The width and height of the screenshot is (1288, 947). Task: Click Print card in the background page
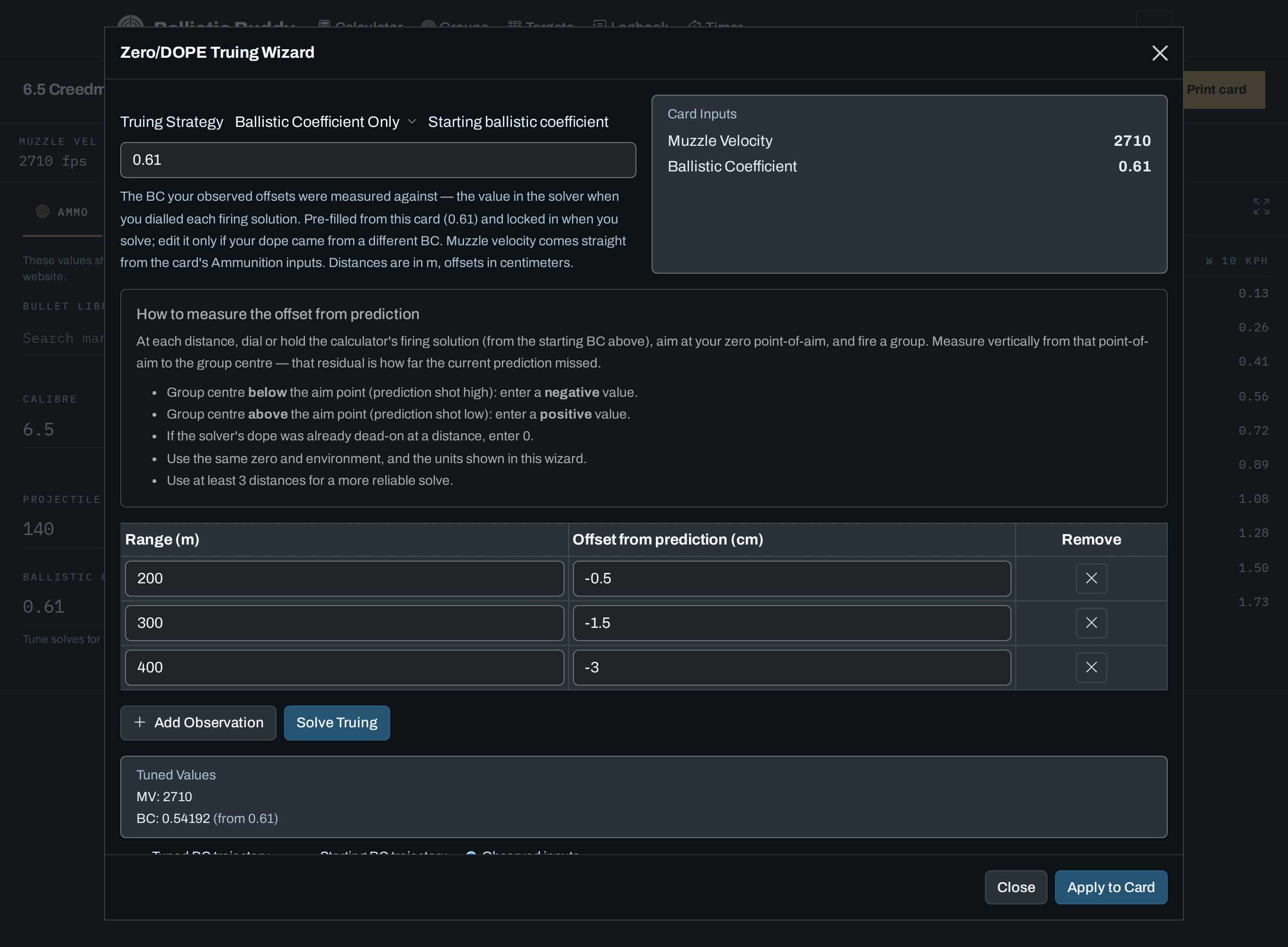tap(1224, 90)
